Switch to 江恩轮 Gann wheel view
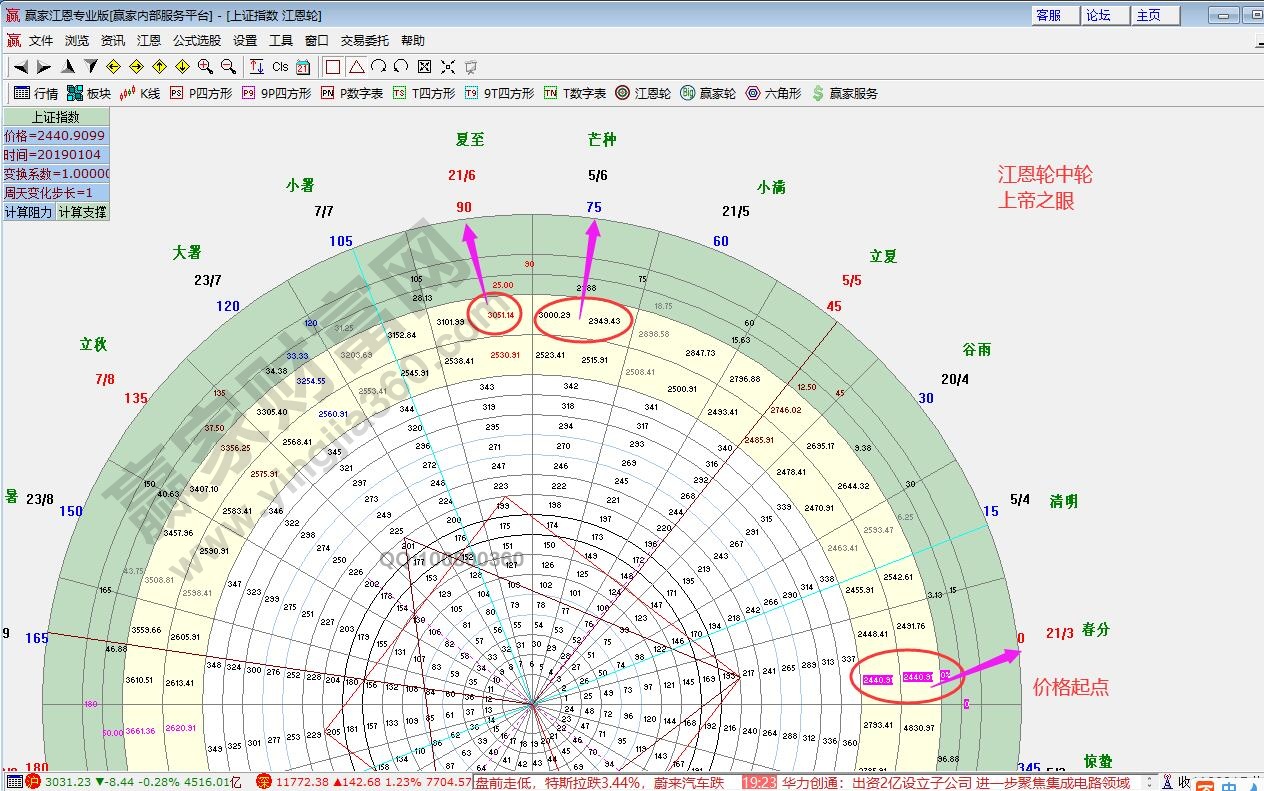The image size is (1264, 791). pos(642,93)
